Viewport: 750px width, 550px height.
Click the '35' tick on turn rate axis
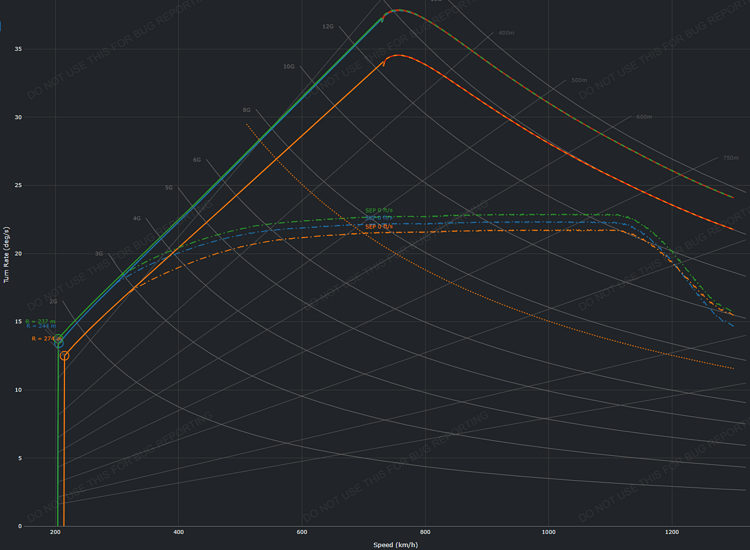point(18,49)
